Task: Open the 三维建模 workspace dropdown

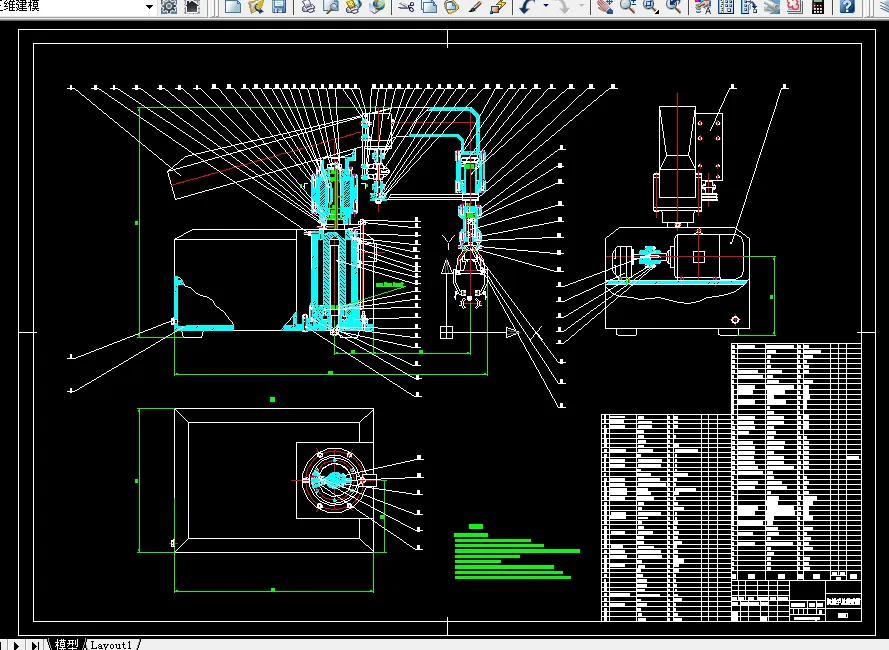Action: 149,7
